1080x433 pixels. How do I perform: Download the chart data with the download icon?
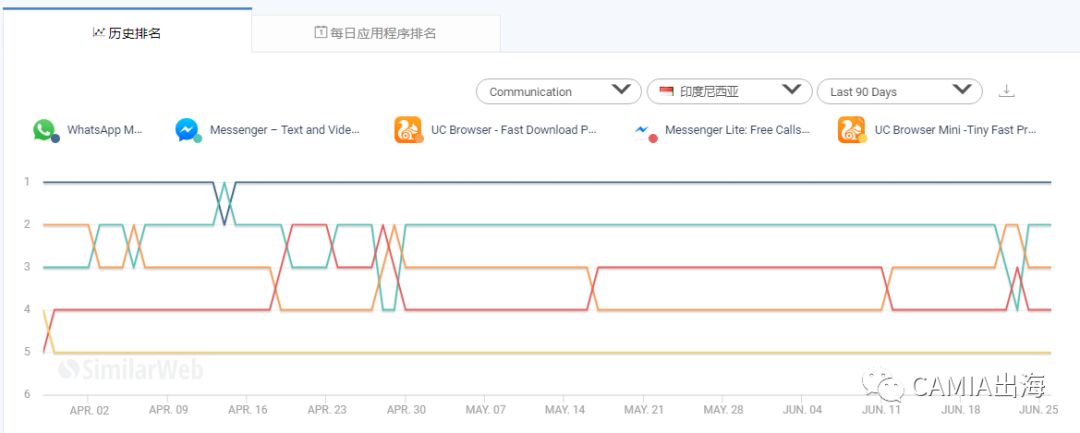pos(1007,91)
